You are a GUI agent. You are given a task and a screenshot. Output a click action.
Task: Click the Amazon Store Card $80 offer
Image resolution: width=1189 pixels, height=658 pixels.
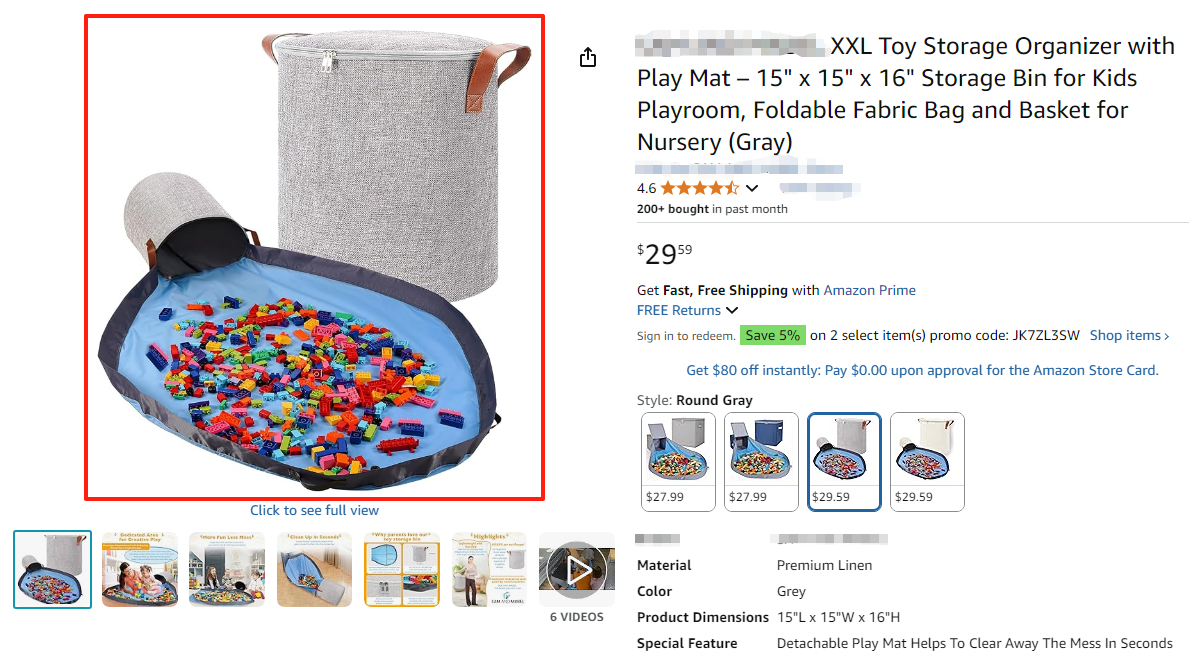coord(922,370)
